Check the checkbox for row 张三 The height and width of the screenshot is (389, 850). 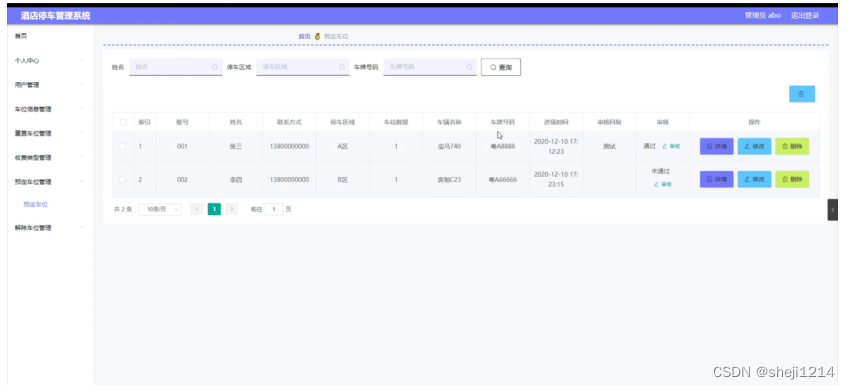[x=123, y=146]
